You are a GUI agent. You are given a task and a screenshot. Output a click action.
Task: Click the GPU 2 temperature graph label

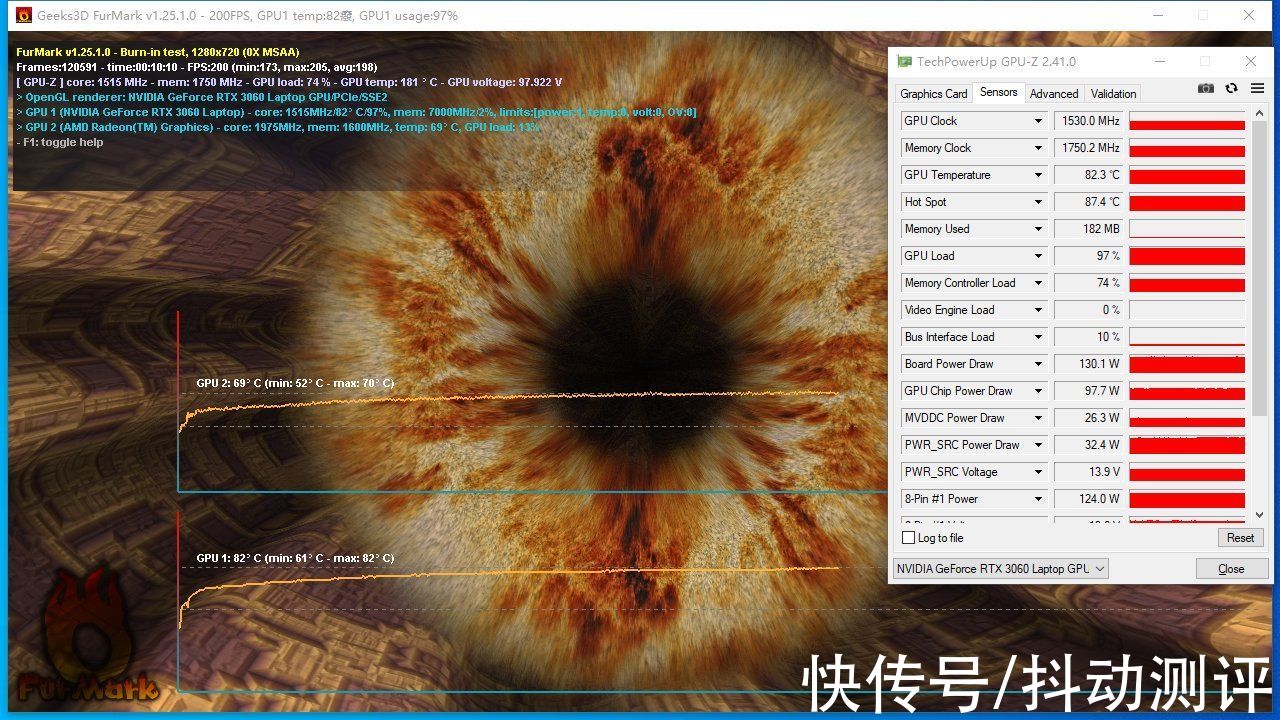point(295,383)
